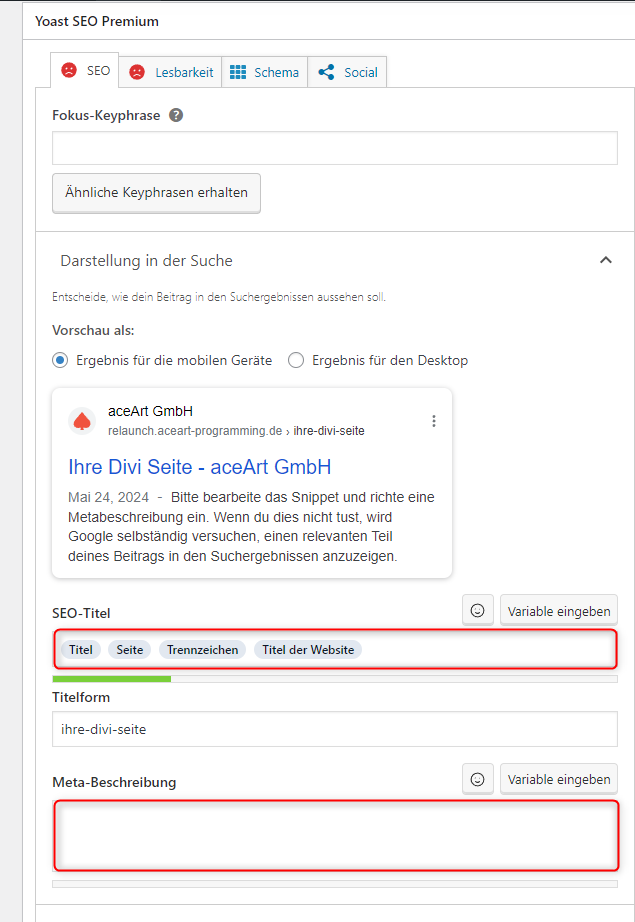Screen dimensions: 635x922
Task: Click Ähnliche Keyphrasen erhalten button
Action: (x=156, y=192)
